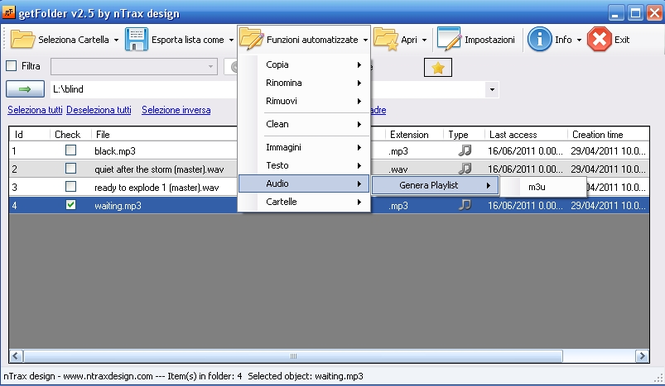Click the red Exit icon

coord(599,39)
